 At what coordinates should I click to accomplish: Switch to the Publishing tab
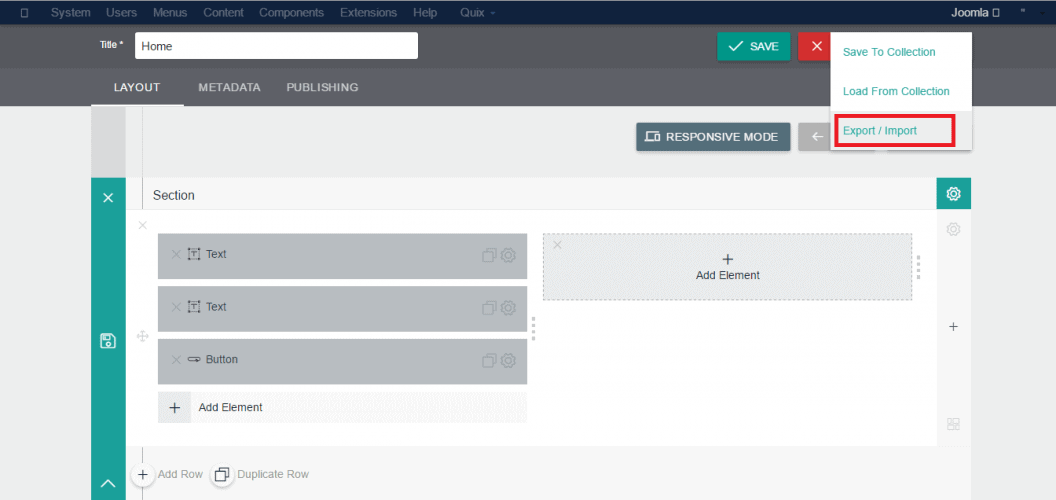322,87
